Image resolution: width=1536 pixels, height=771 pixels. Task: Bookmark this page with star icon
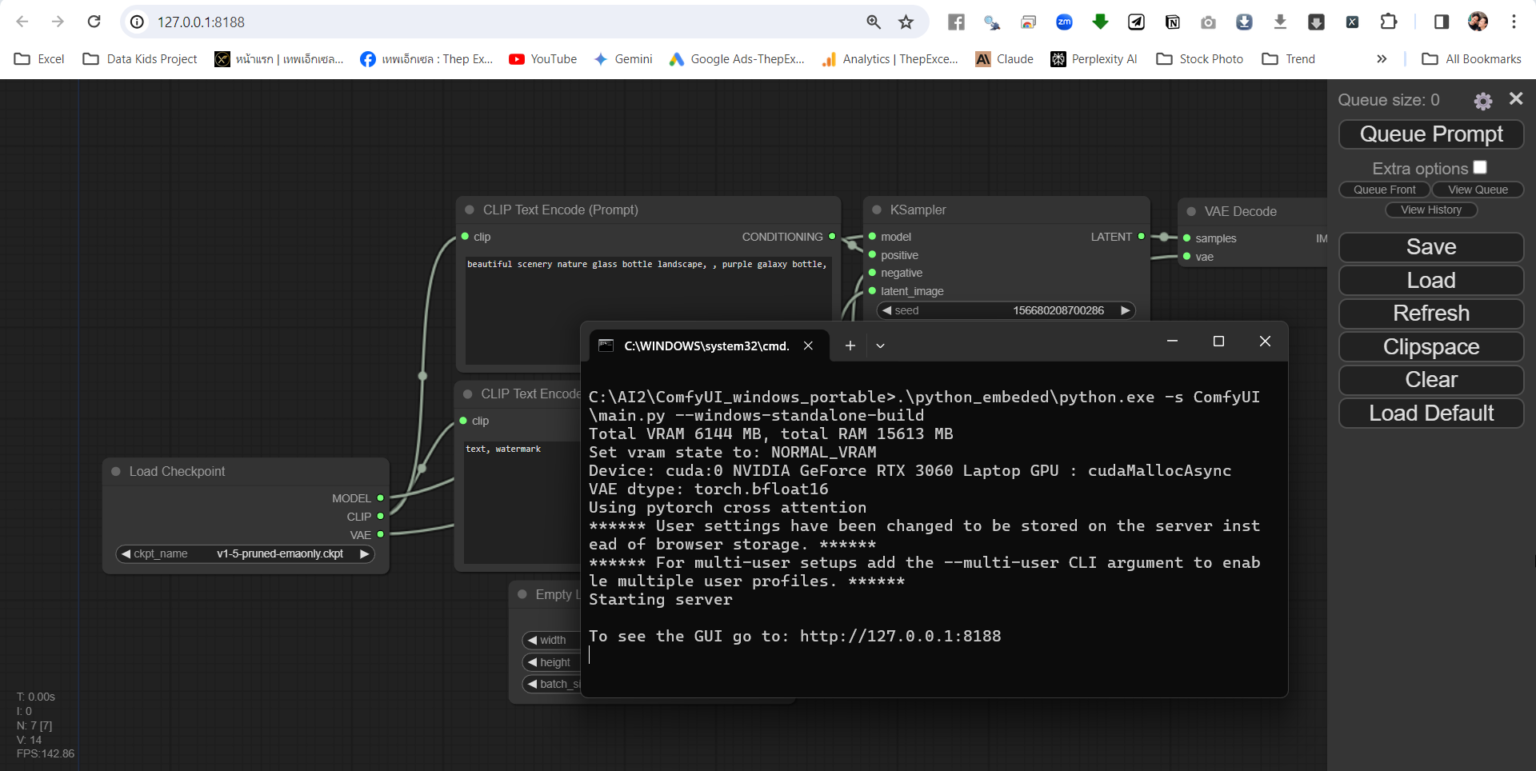pos(906,21)
